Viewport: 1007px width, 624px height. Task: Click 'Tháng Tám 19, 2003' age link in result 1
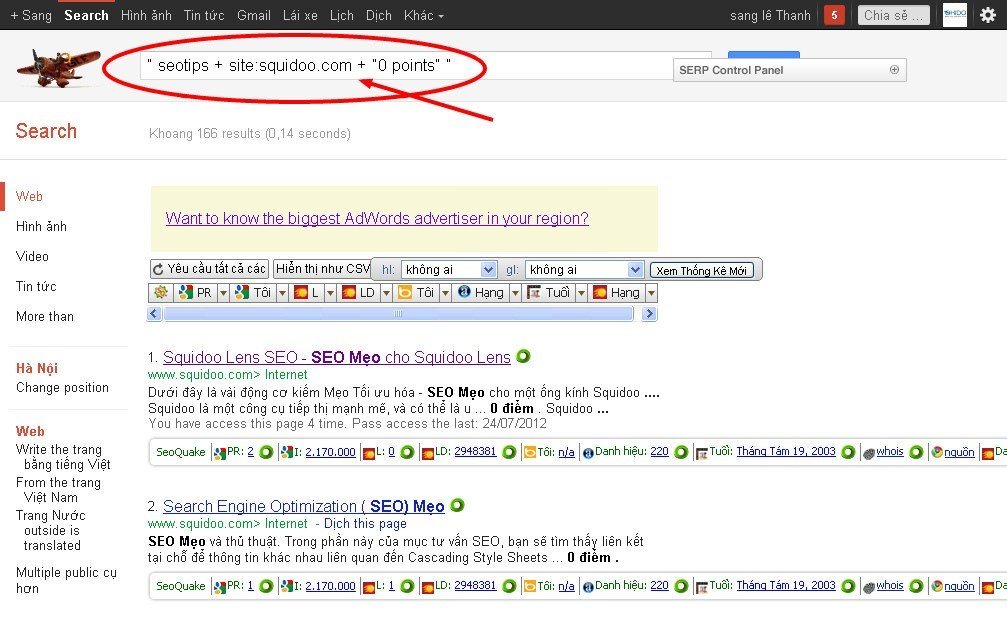[x=785, y=451]
